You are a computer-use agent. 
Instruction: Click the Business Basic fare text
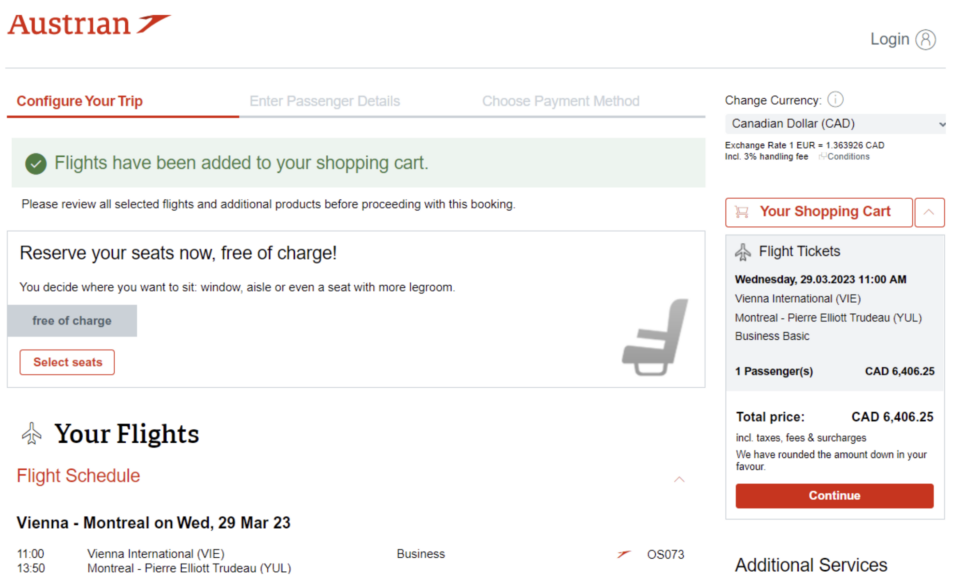click(x=772, y=336)
